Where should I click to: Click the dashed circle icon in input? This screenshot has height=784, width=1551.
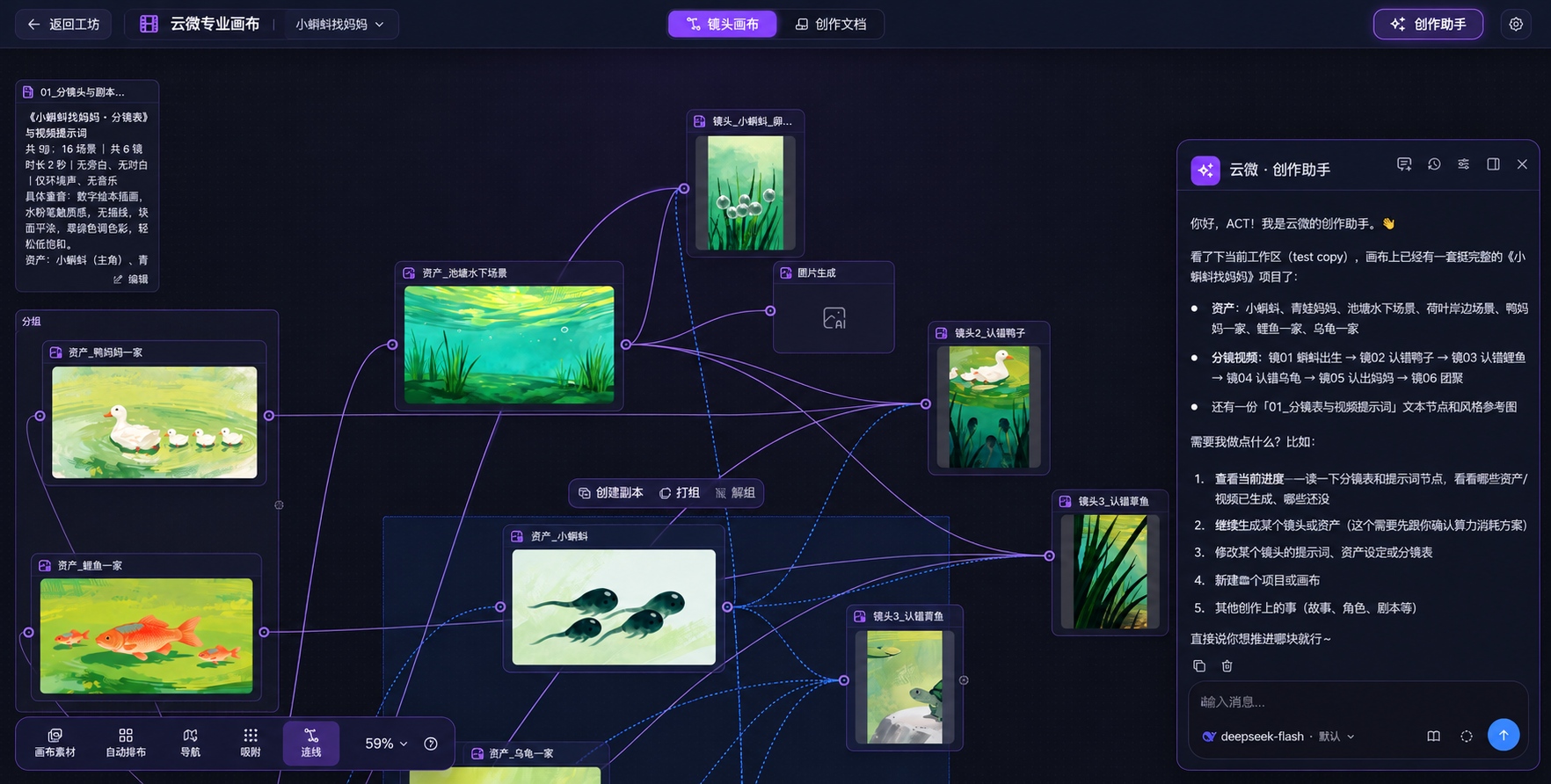click(1467, 737)
